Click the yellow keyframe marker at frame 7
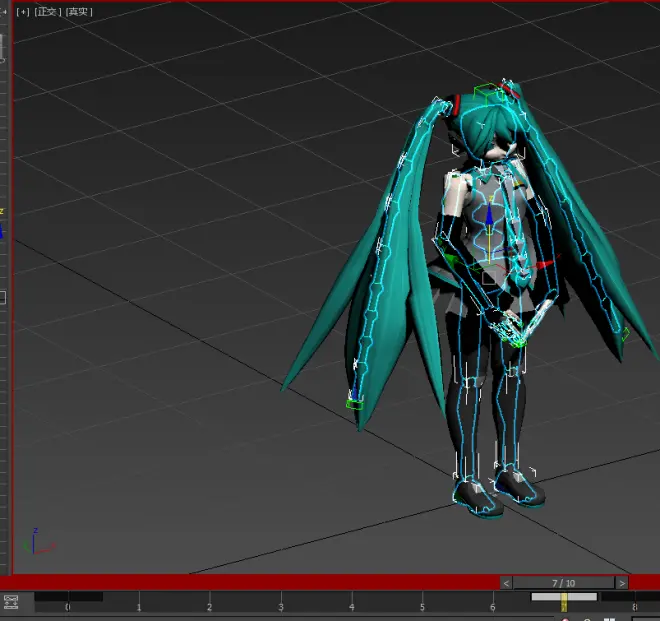The height and width of the screenshot is (621, 660). pos(564,602)
